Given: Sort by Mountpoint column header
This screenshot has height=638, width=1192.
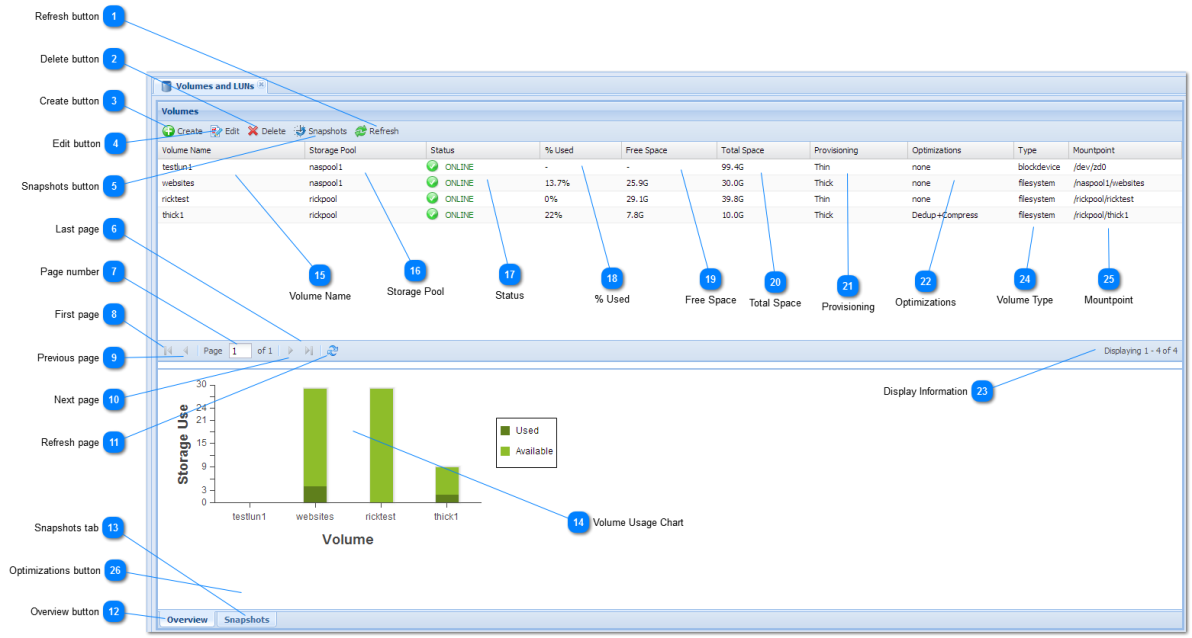Looking at the screenshot, I should [1126, 151].
